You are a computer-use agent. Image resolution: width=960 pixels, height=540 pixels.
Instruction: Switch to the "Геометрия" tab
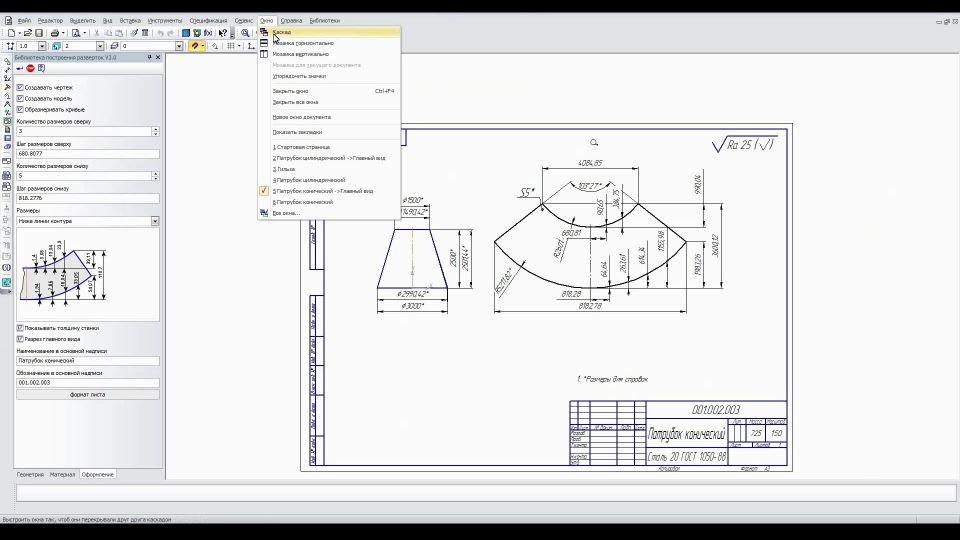tap(31, 474)
